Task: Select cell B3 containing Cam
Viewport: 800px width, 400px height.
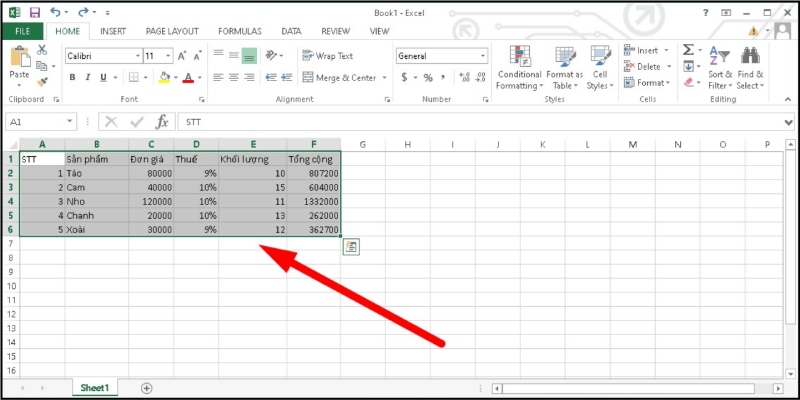Action: coord(95,187)
